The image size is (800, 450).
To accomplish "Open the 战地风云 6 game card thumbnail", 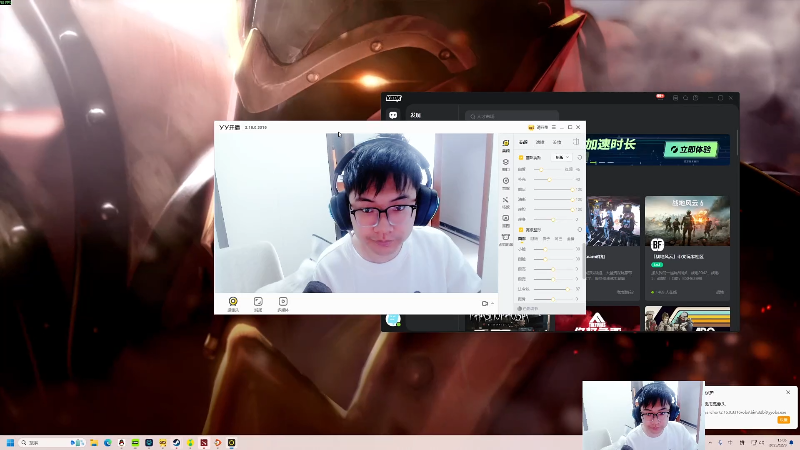I will [x=687, y=221].
